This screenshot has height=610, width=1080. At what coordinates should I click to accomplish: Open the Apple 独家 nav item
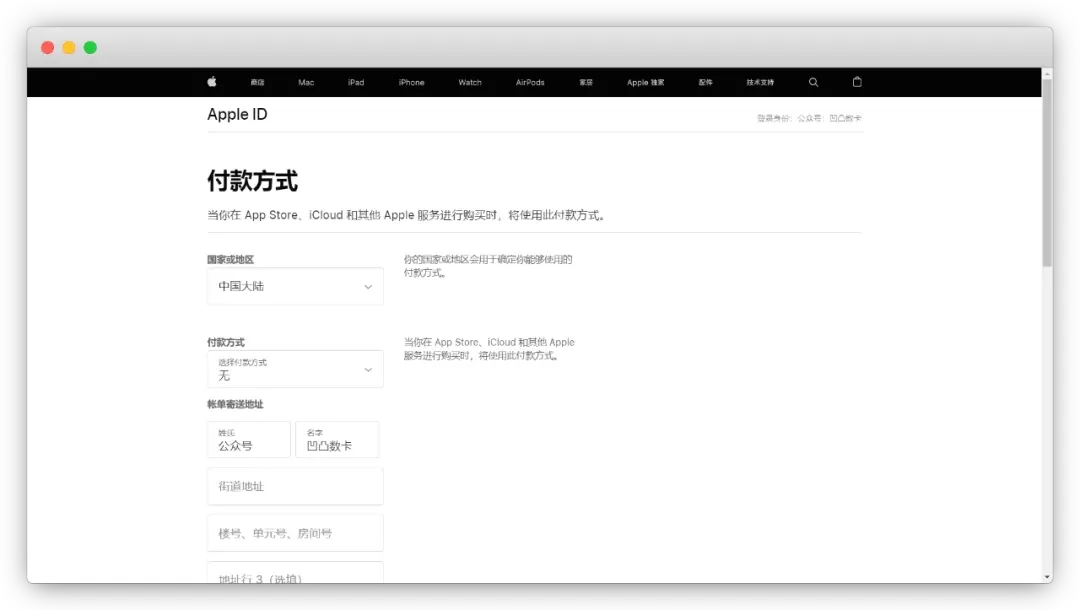pyautogui.click(x=645, y=83)
